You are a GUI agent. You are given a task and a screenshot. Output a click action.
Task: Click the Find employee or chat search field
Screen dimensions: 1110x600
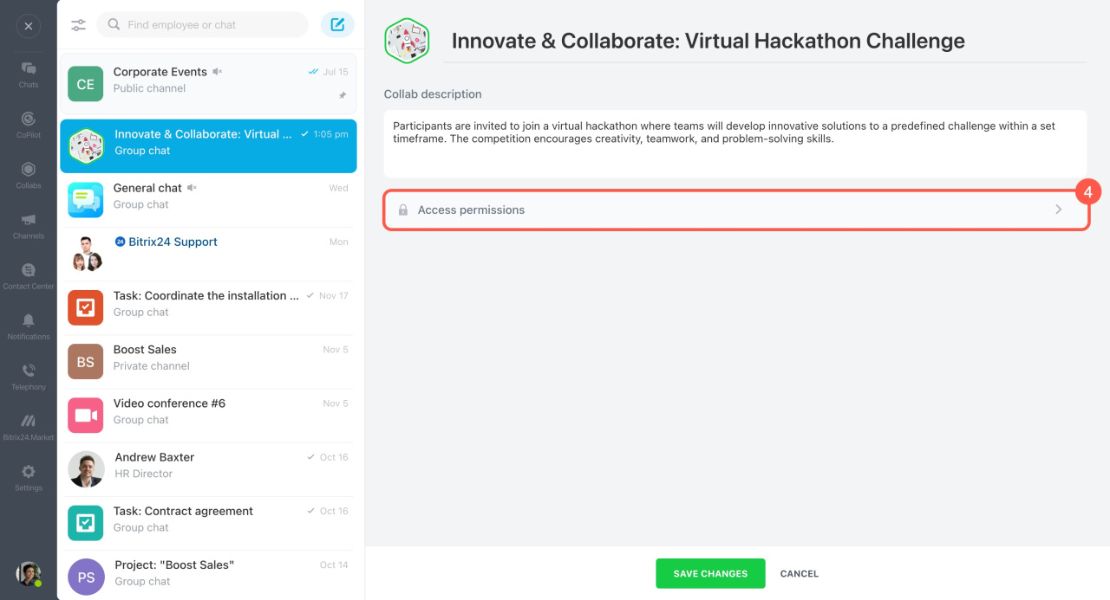[202, 25]
